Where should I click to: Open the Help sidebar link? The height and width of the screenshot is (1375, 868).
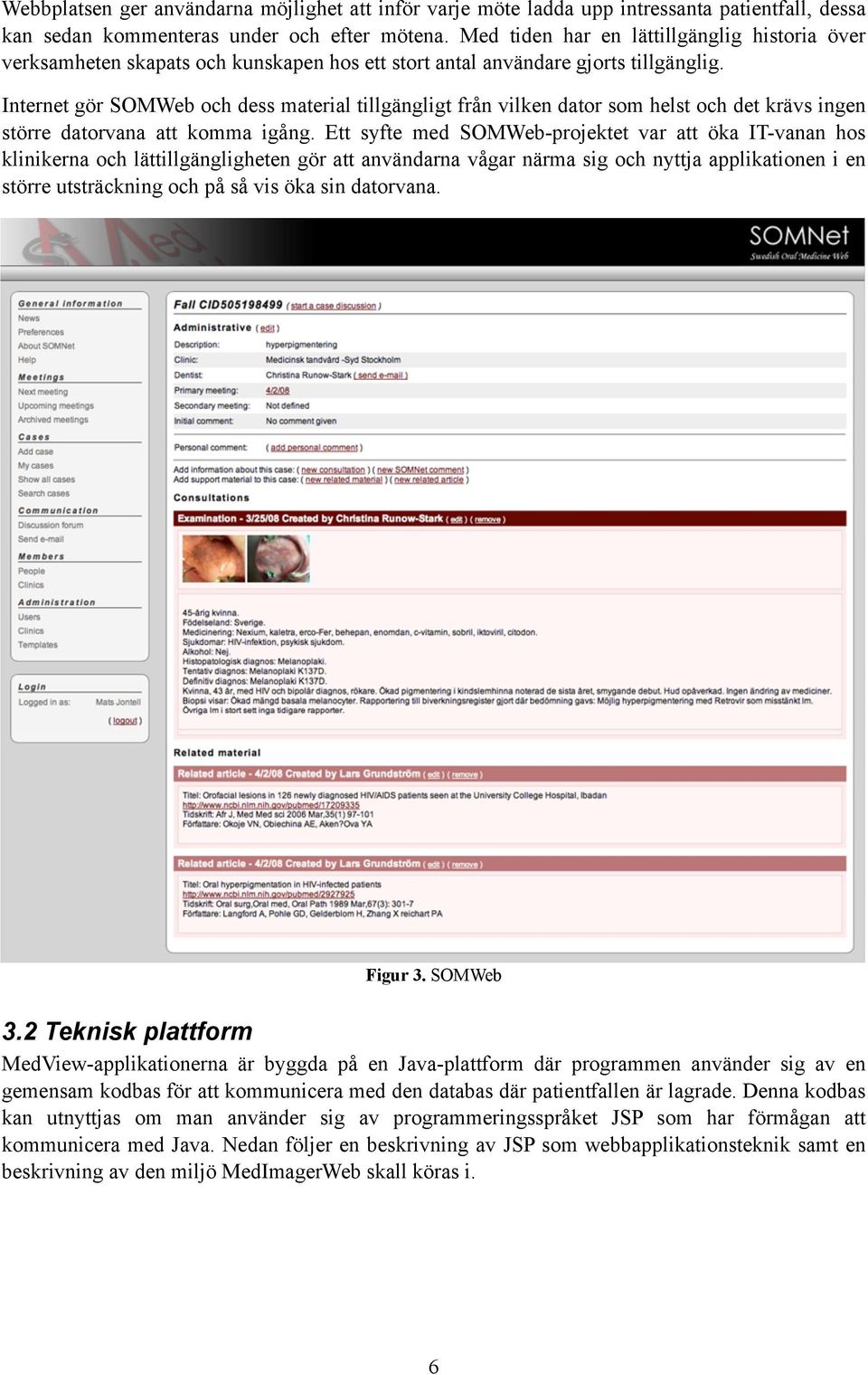[27, 360]
